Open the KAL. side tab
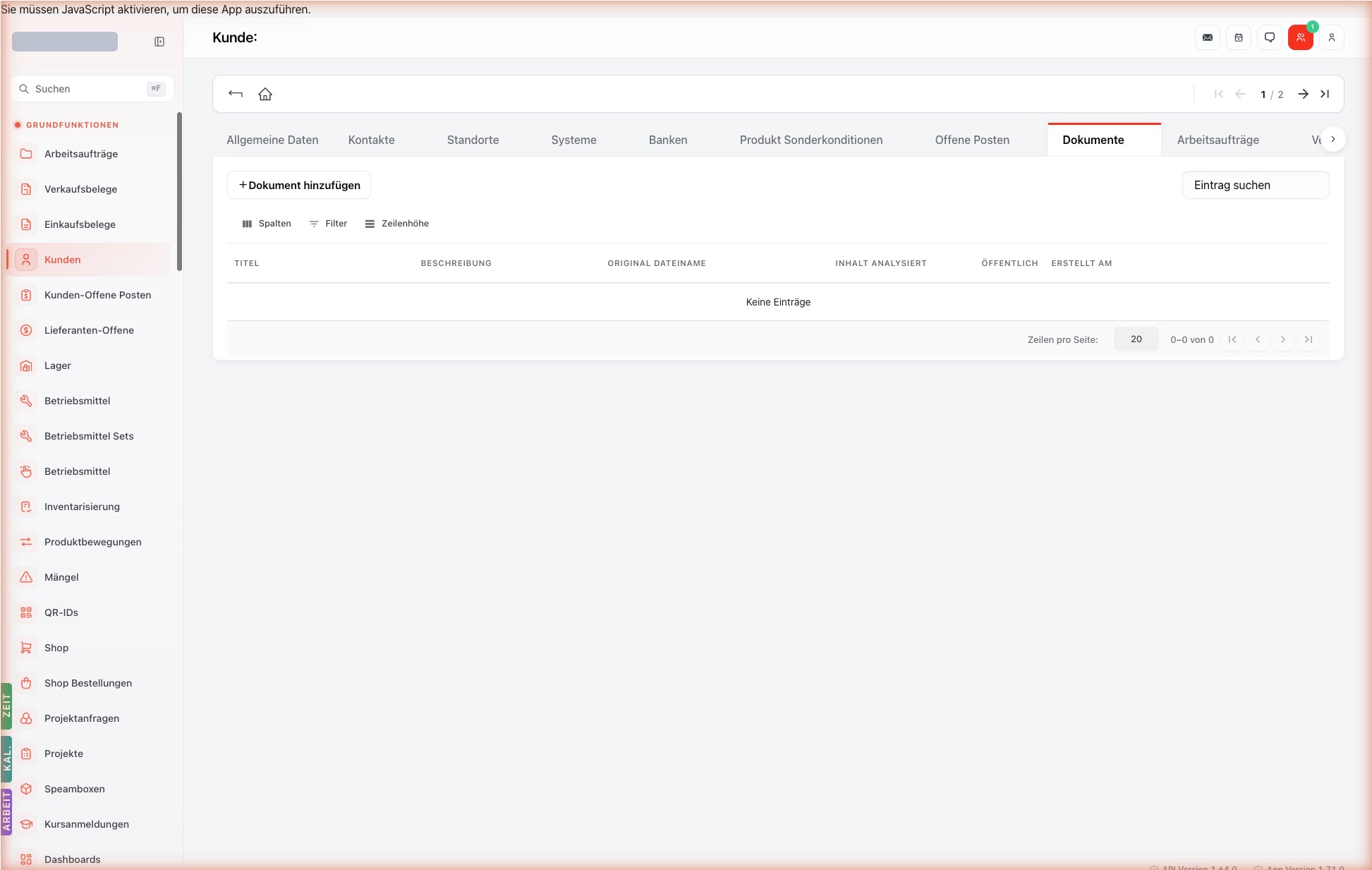Screen dimensions: 1372x870 [x=6, y=759]
